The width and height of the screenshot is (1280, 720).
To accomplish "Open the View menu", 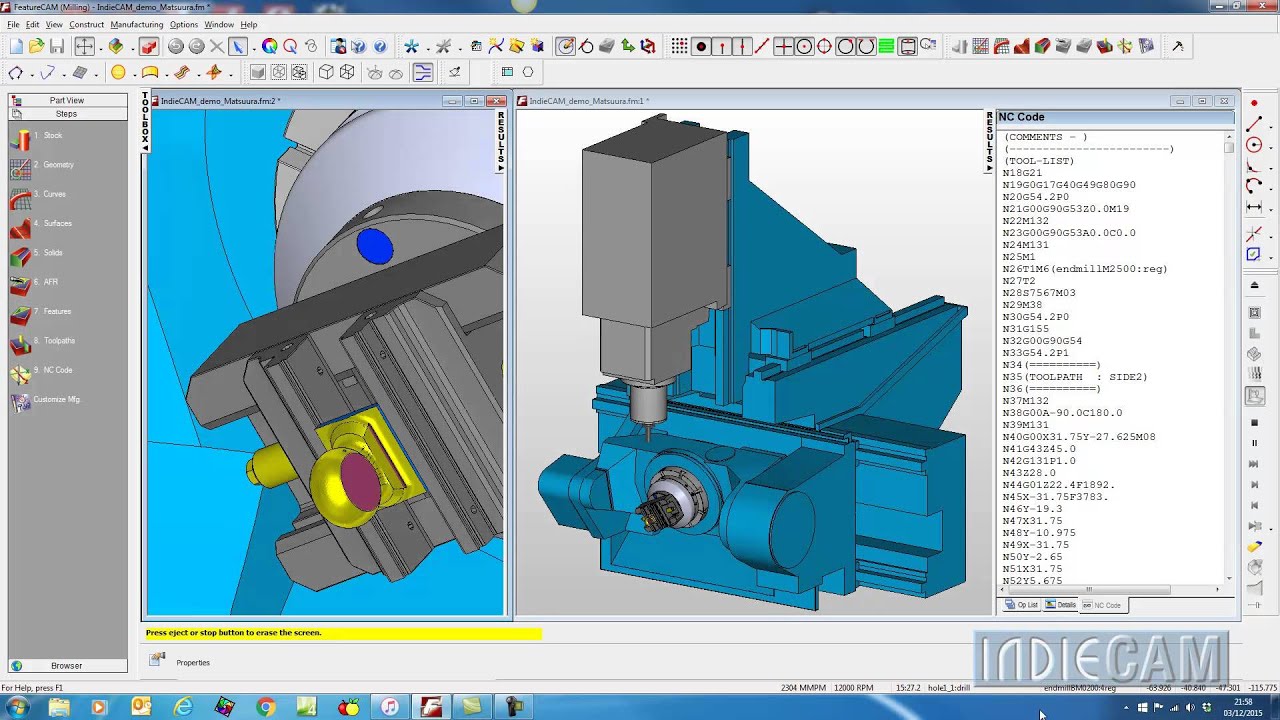I will coord(54,24).
